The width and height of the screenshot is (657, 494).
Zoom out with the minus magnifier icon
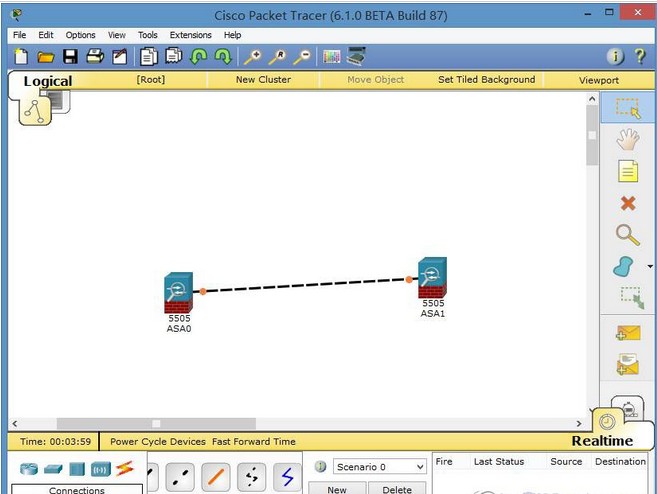click(302, 57)
